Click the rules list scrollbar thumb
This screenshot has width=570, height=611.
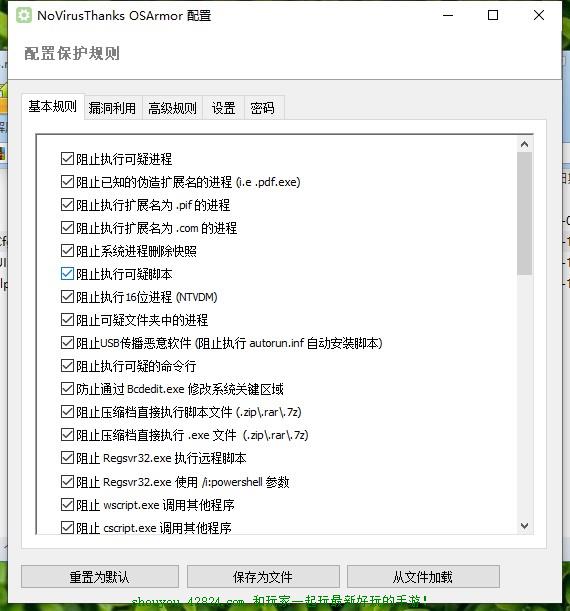(x=524, y=214)
